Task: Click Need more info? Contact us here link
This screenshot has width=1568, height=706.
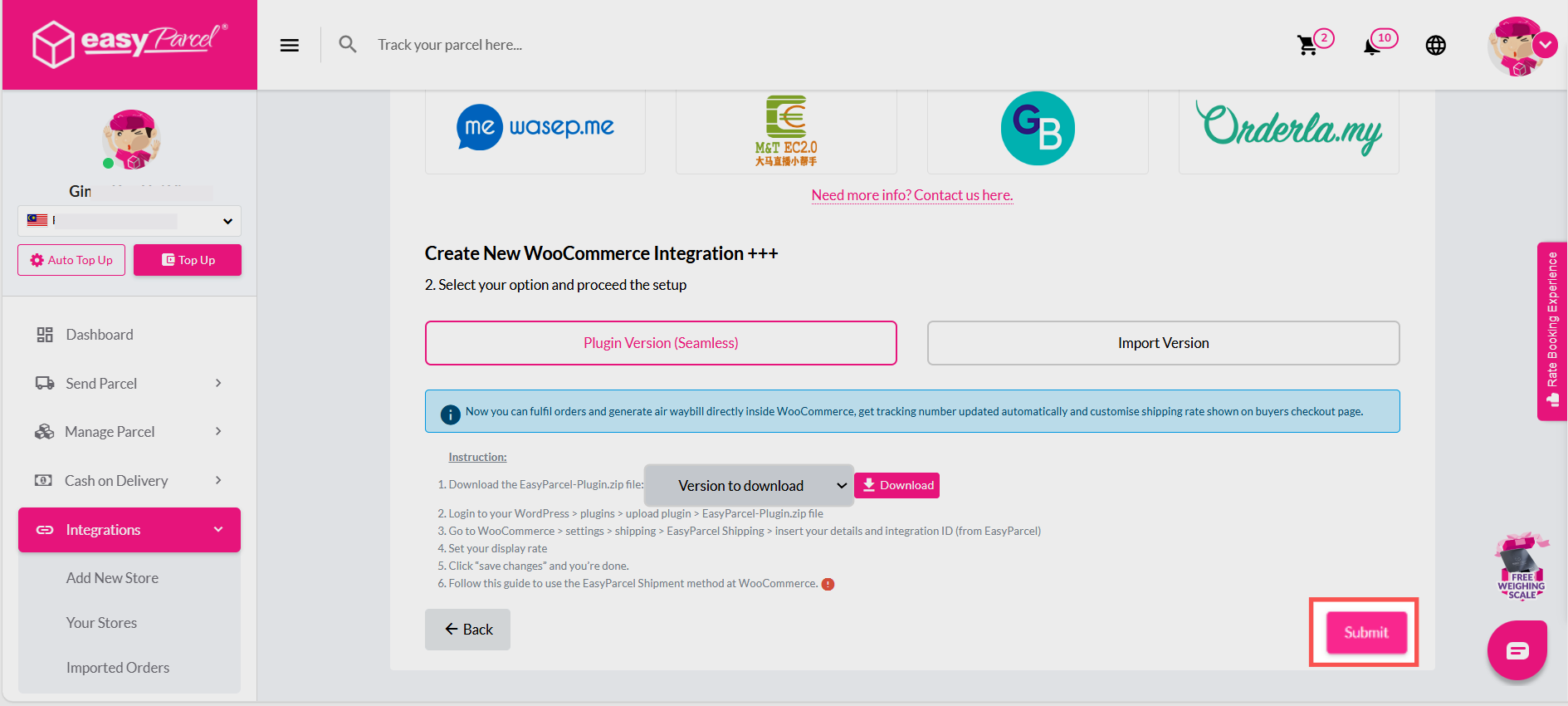Action: (x=912, y=195)
